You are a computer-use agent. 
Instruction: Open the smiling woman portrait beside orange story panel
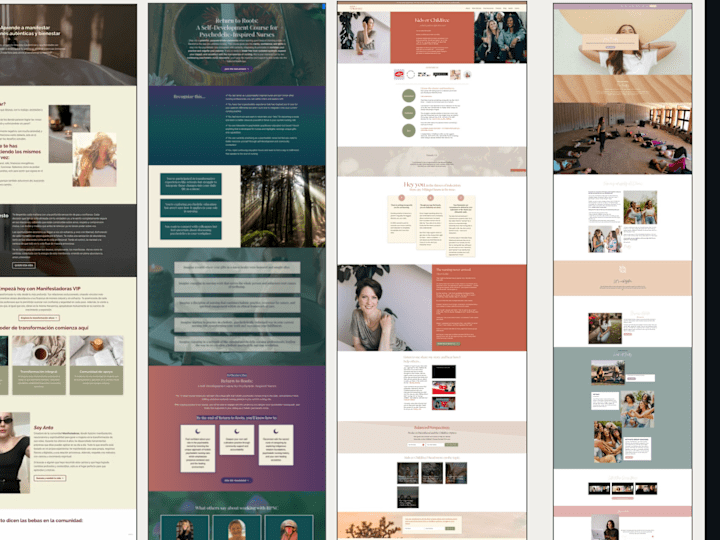point(385,308)
